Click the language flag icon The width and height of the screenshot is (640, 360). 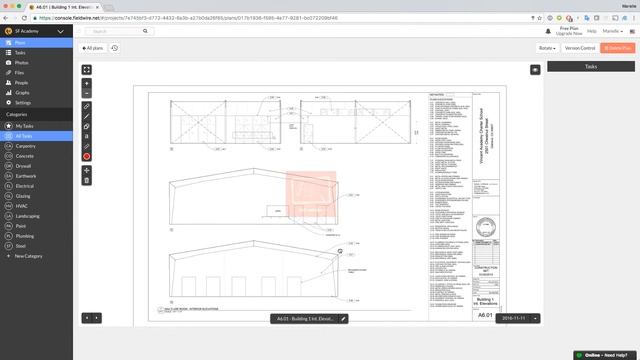[632, 31]
